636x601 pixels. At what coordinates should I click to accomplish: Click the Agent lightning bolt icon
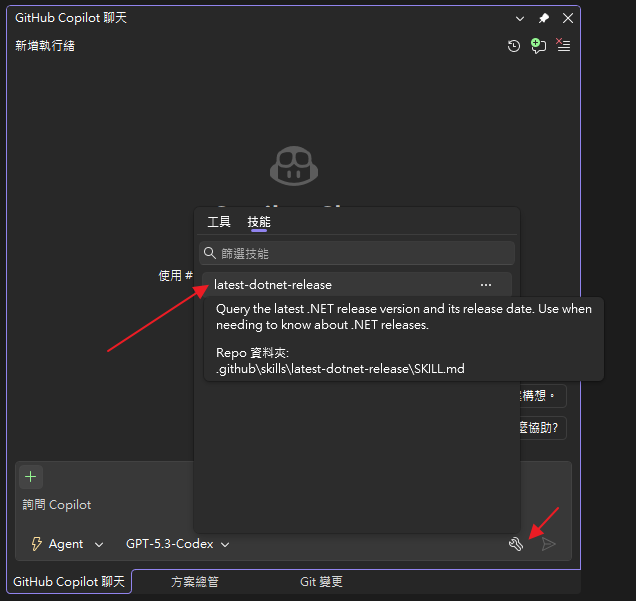pyautogui.click(x=37, y=544)
